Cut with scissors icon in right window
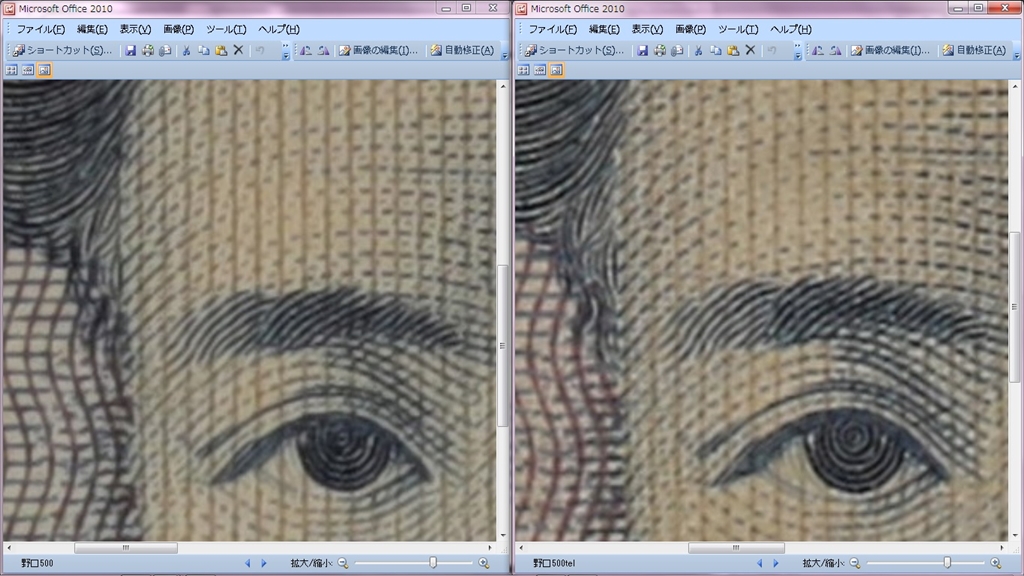 698,50
